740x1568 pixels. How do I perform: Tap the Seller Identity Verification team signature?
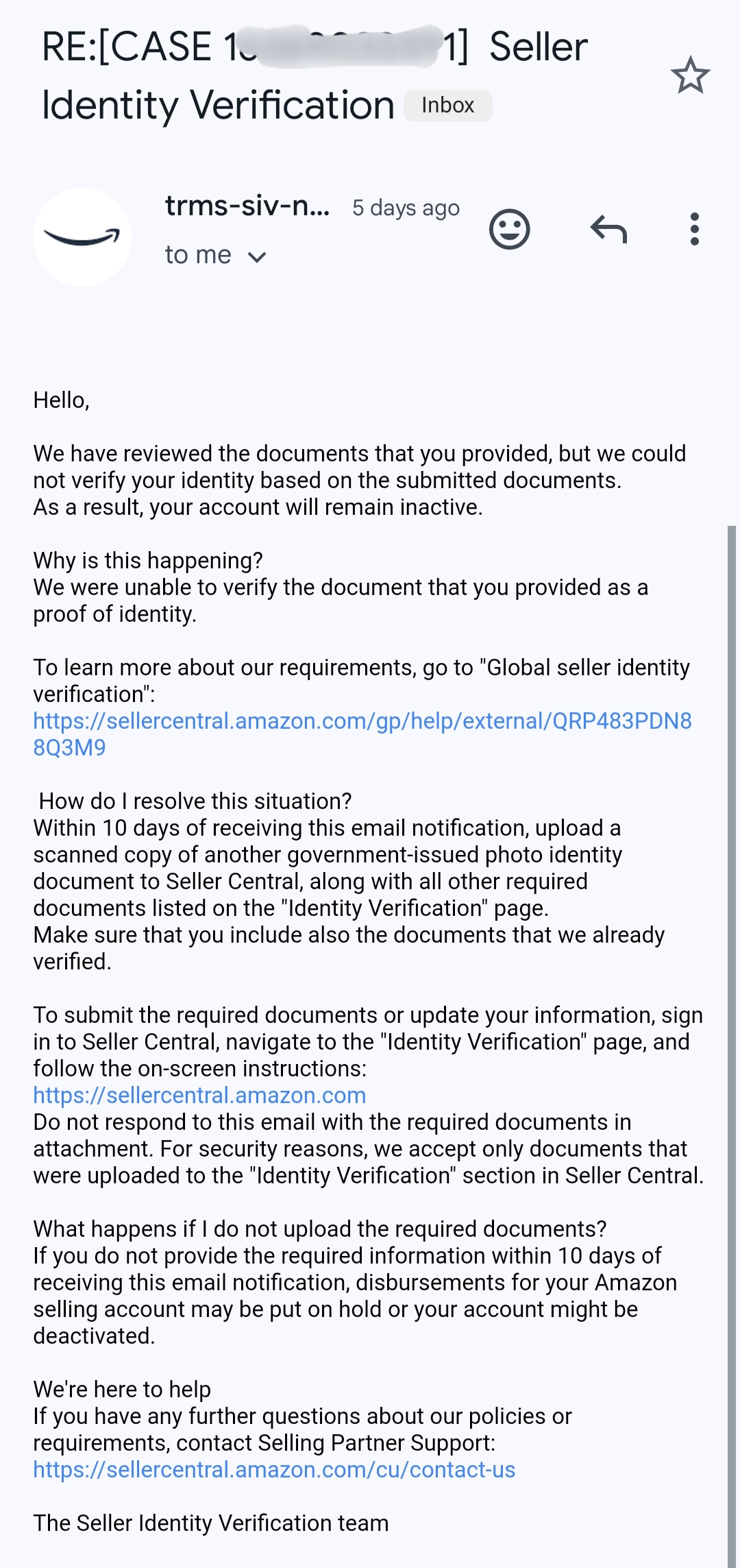(x=210, y=1523)
